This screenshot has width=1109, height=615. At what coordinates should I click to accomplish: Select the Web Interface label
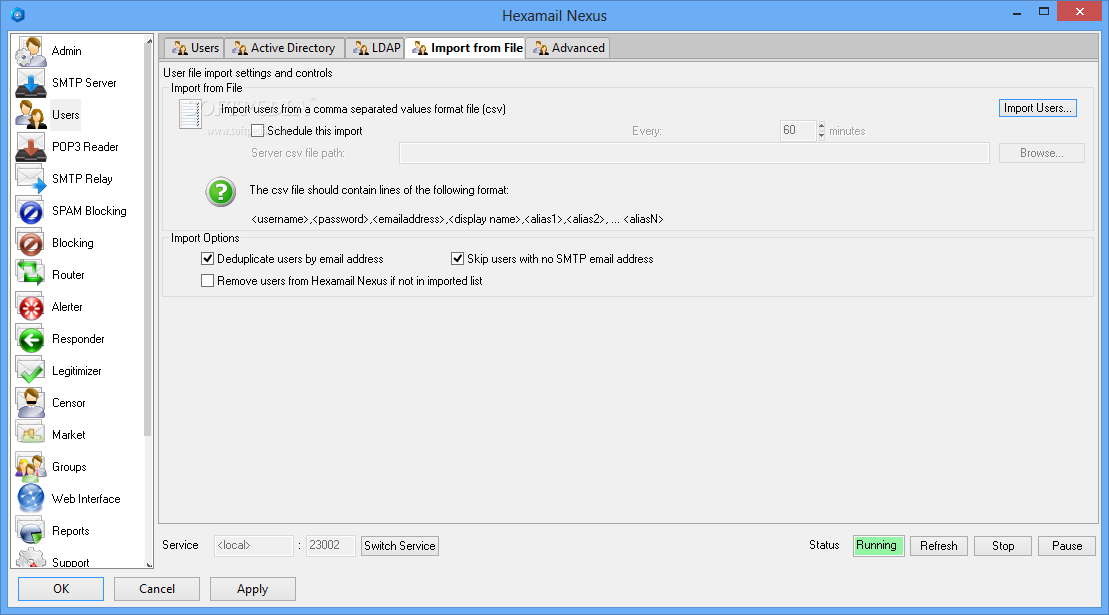pyautogui.click(x=86, y=499)
